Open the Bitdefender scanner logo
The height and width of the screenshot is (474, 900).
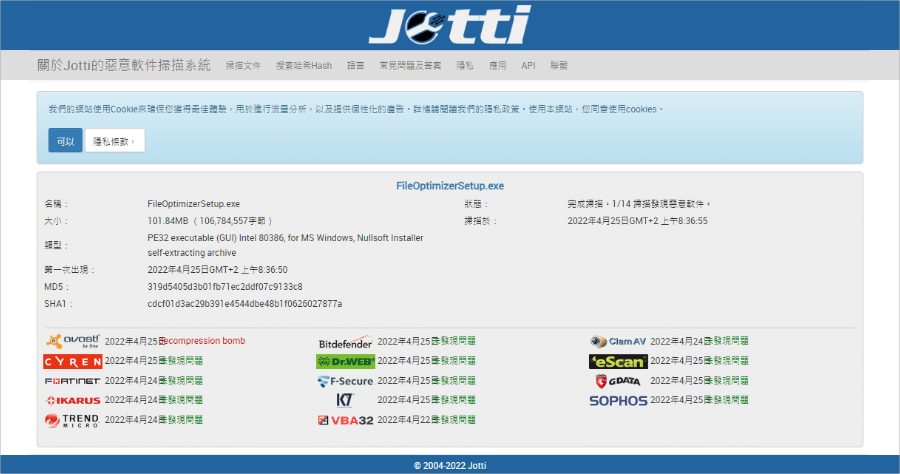pyautogui.click(x=345, y=343)
